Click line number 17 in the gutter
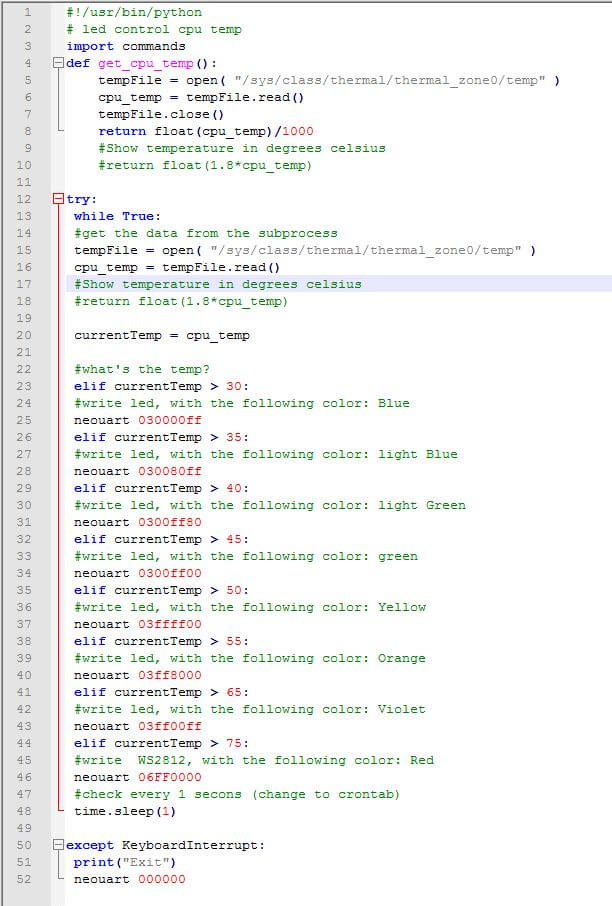The image size is (612, 906). tap(24, 284)
